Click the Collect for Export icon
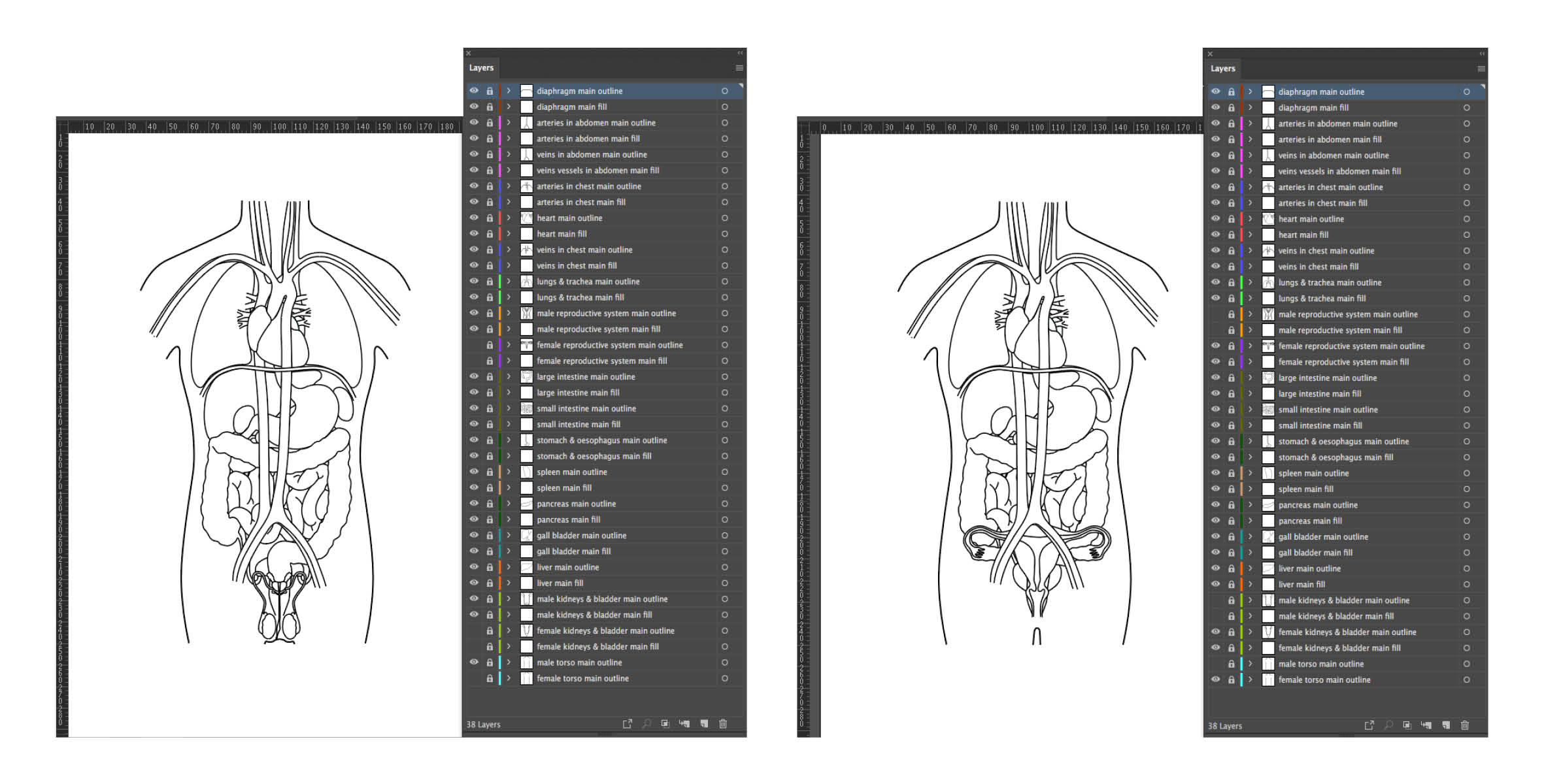This screenshot has height=784, width=1544. tap(627, 724)
